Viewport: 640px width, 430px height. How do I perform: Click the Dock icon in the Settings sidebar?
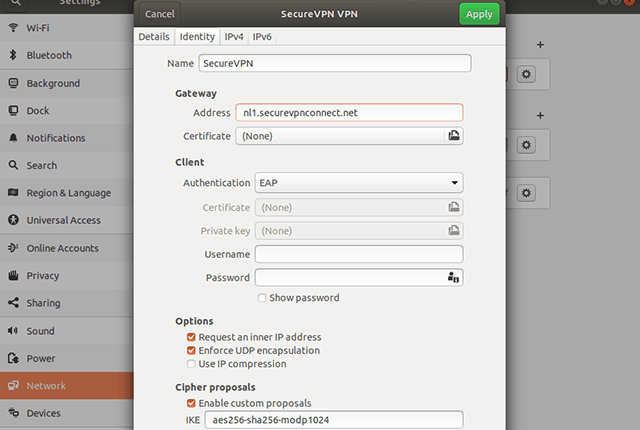point(13,110)
